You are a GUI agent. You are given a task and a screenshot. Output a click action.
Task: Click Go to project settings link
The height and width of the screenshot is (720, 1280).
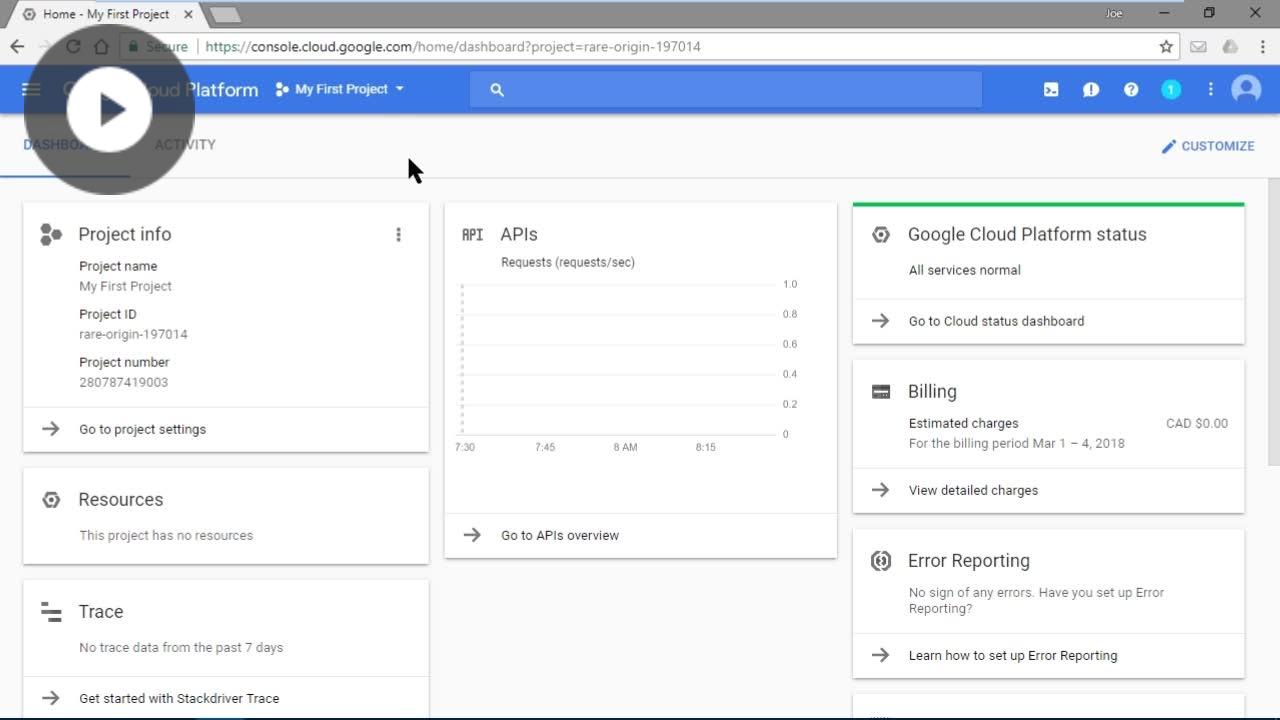(142, 429)
